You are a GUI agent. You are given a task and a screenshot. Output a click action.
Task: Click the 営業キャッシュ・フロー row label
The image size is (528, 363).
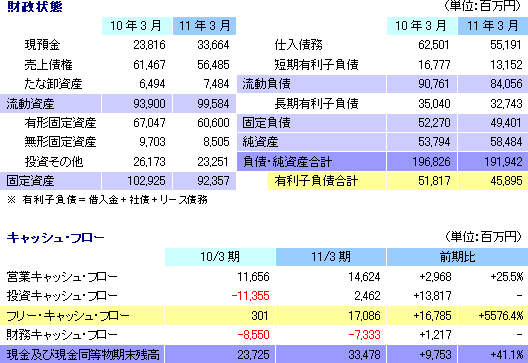62,277
